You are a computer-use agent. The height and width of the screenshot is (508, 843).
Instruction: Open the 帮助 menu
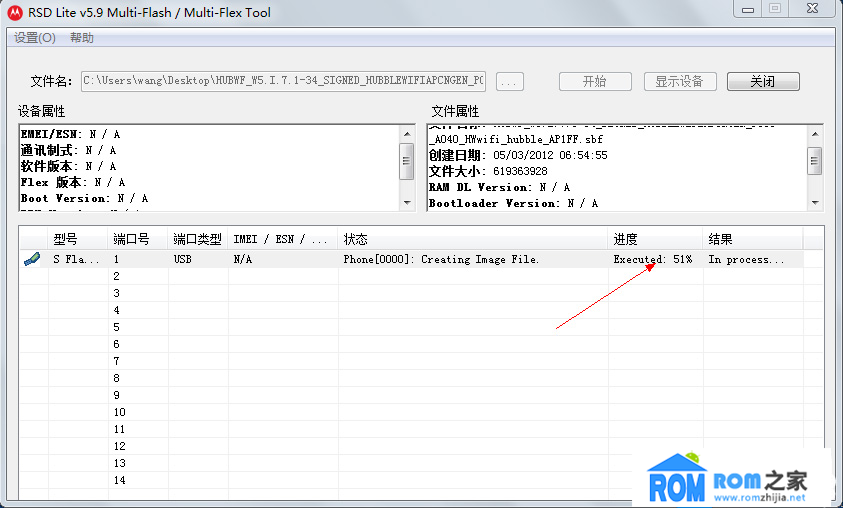(x=82, y=38)
